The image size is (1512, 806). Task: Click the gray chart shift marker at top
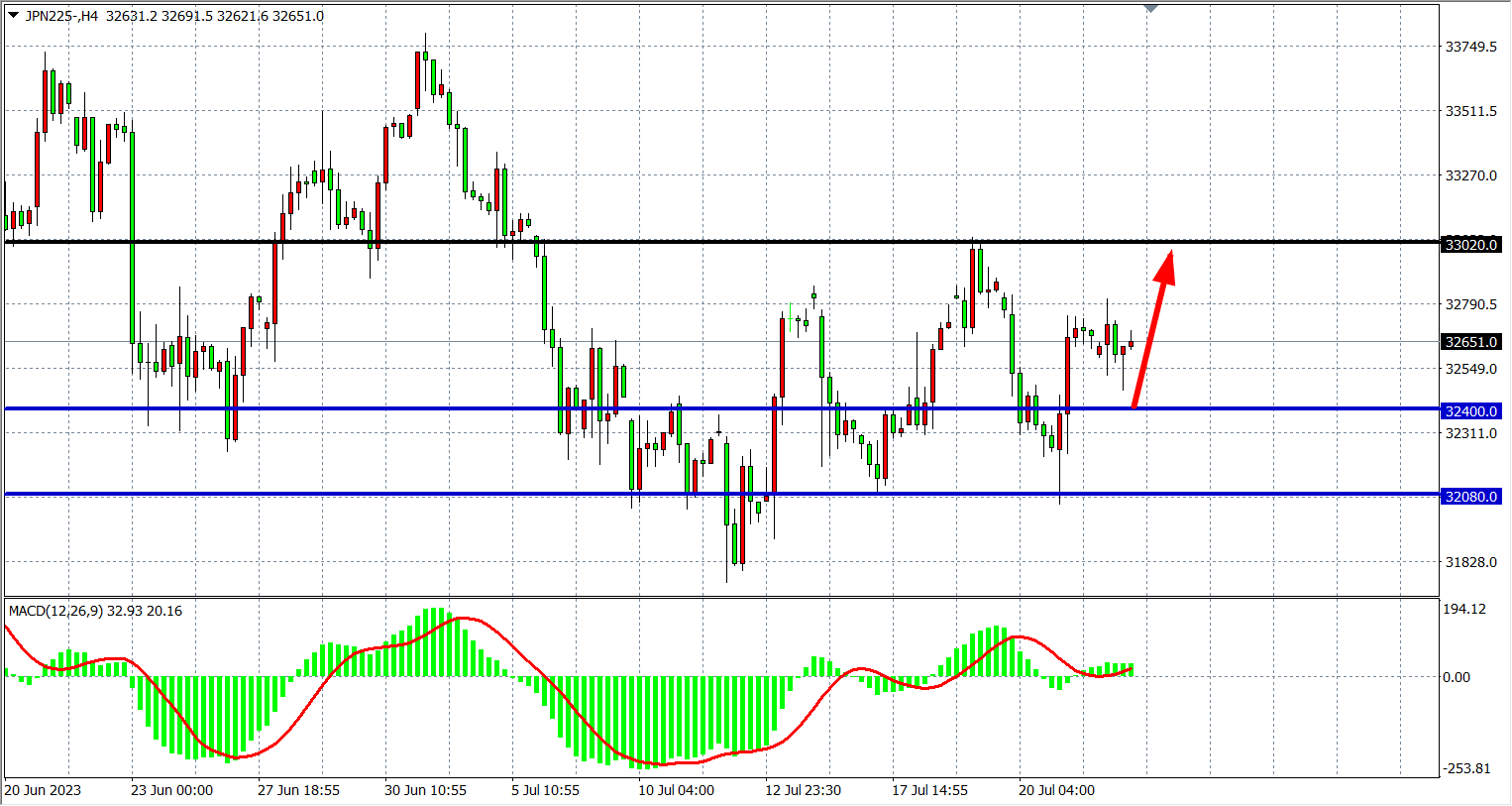coord(1150,8)
